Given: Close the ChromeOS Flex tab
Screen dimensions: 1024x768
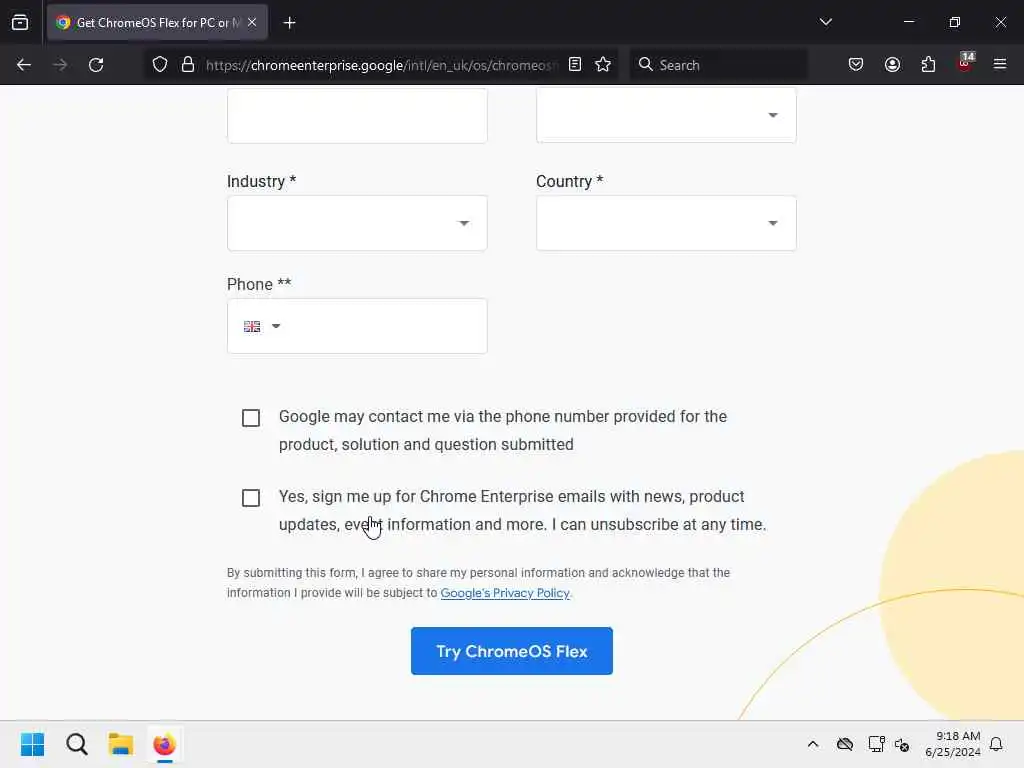Looking at the screenshot, I should pos(252,22).
